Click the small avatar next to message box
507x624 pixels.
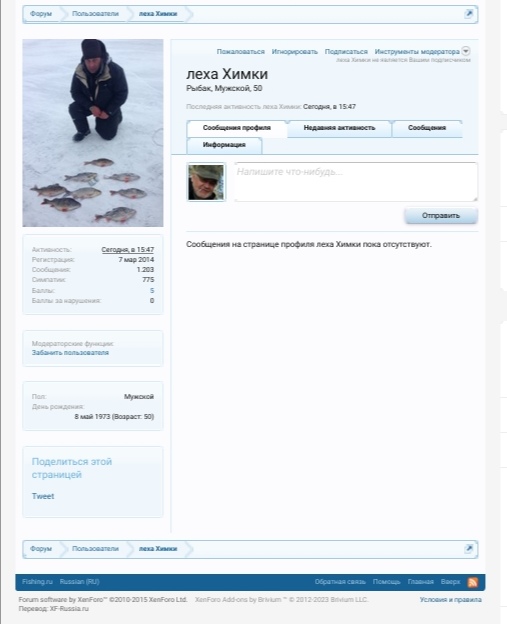click(206, 182)
